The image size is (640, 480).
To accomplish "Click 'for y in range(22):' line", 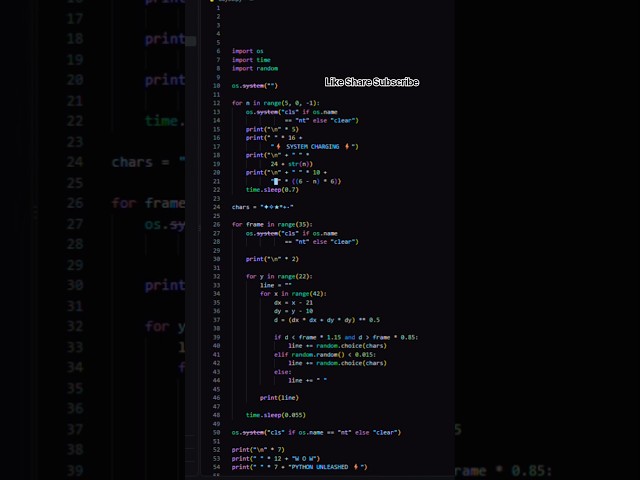I will pos(279,276).
